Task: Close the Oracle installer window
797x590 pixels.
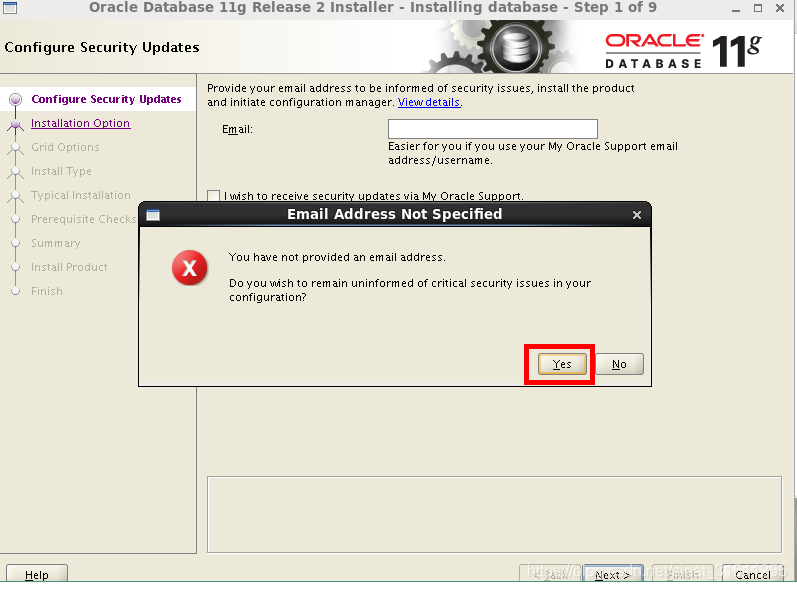Action: (x=780, y=8)
